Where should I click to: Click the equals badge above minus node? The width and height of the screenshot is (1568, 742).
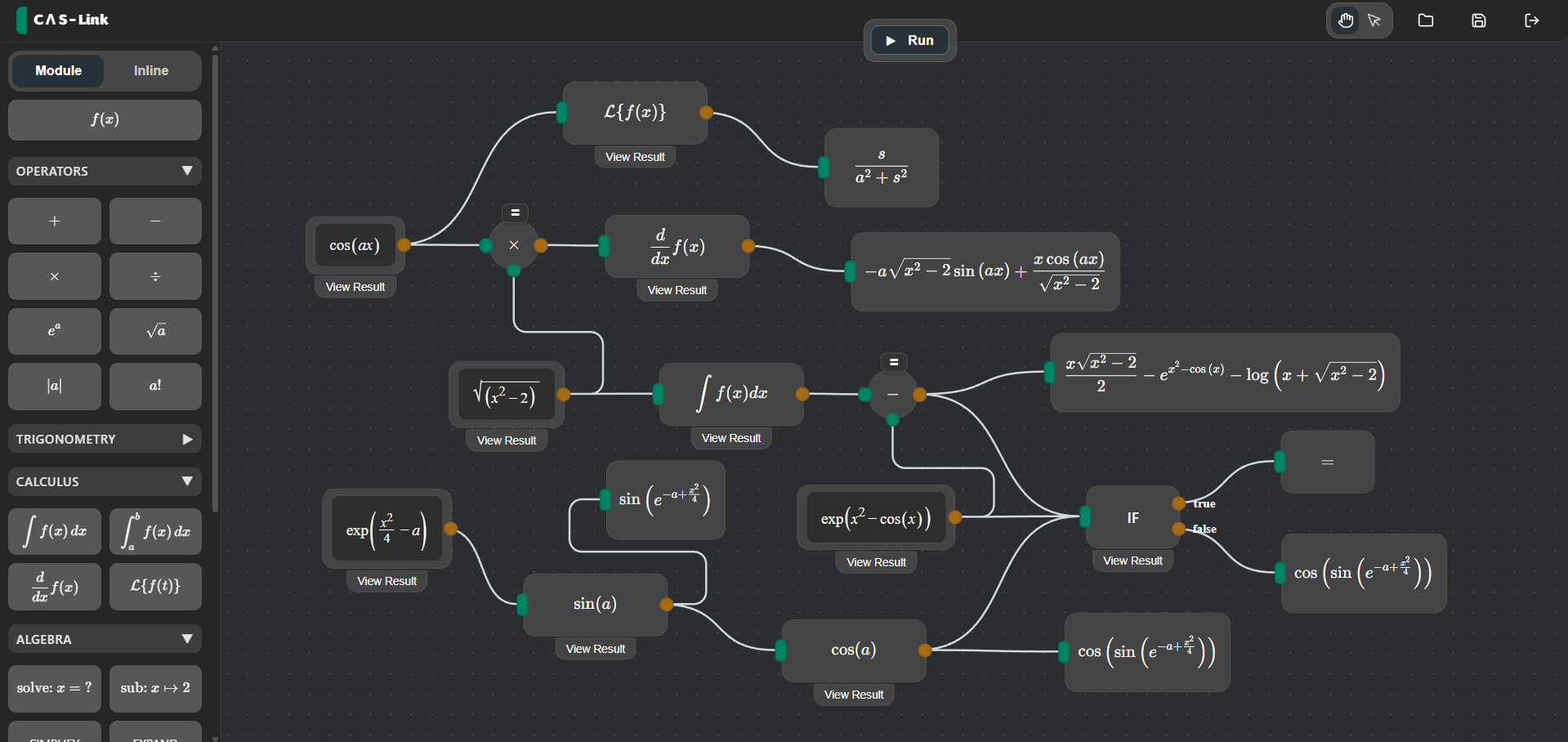pos(894,362)
